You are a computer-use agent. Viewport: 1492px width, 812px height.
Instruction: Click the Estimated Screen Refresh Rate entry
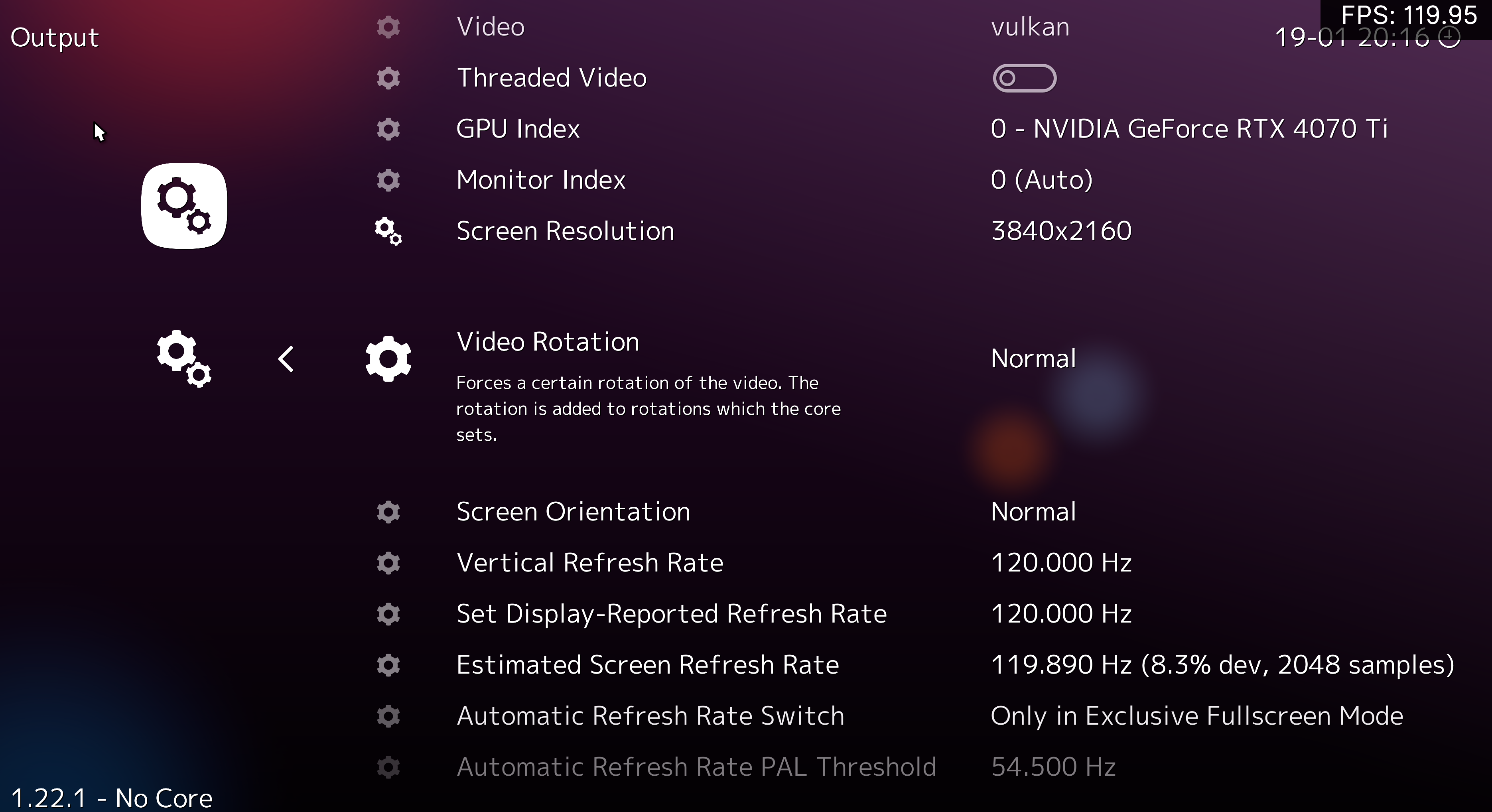pyautogui.click(x=647, y=665)
